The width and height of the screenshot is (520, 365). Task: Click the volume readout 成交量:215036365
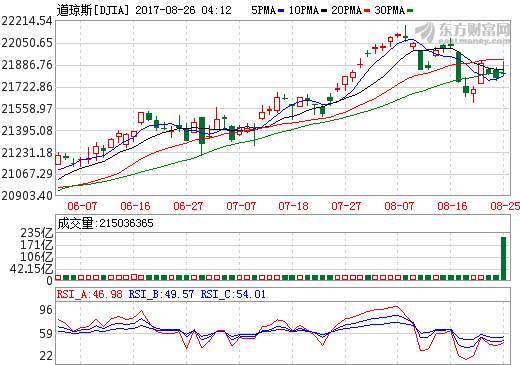tap(105, 223)
